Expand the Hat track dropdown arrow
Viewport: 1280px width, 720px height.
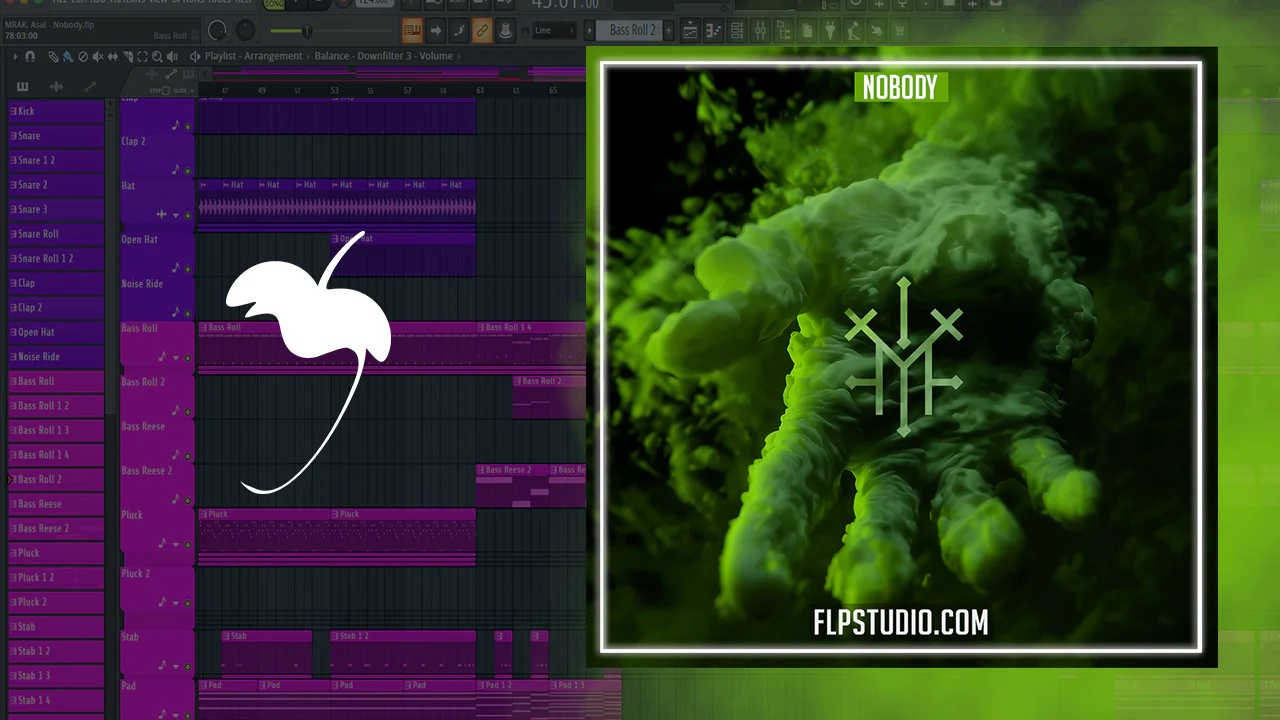coord(176,215)
